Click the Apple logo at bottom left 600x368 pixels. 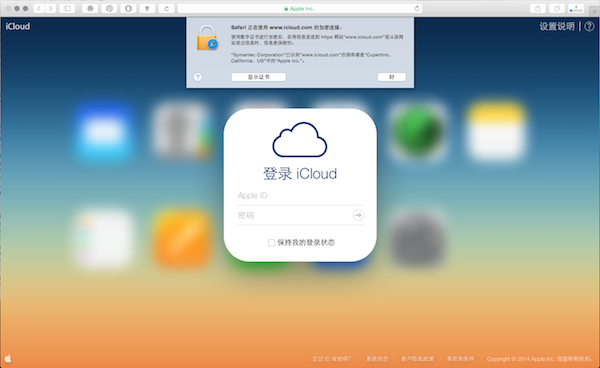(x=8, y=358)
